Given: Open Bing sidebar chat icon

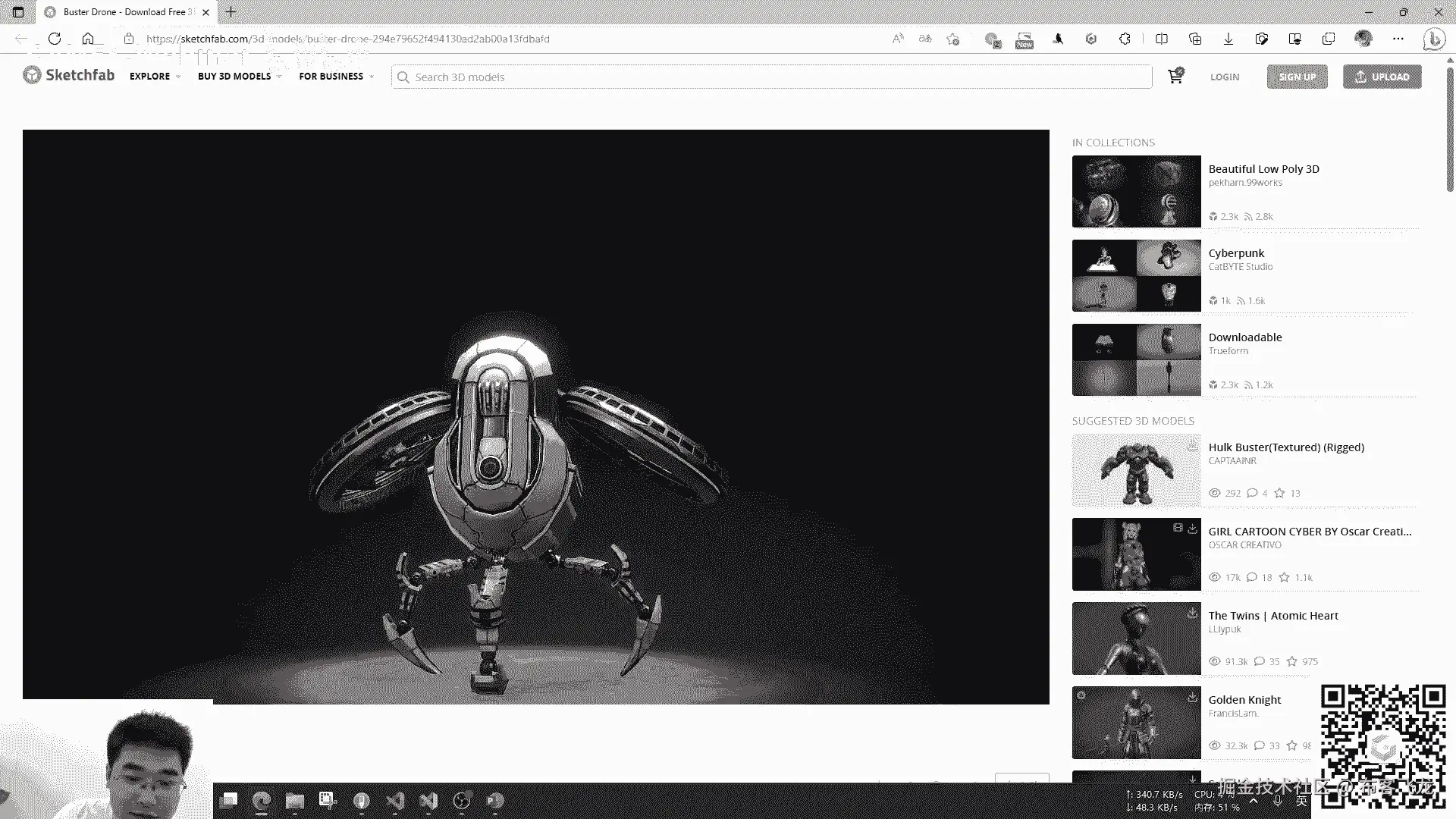Looking at the screenshot, I should tap(1433, 39).
